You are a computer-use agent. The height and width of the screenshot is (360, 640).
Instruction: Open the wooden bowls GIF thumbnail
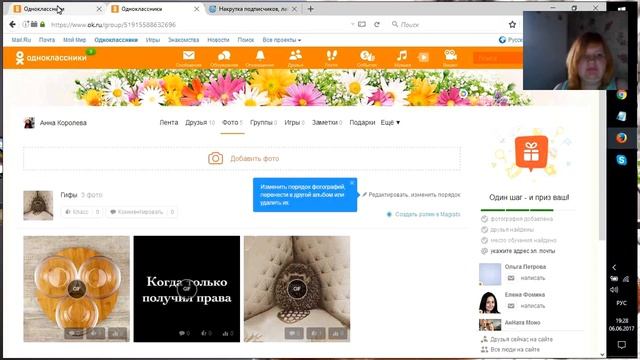coord(76,289)
